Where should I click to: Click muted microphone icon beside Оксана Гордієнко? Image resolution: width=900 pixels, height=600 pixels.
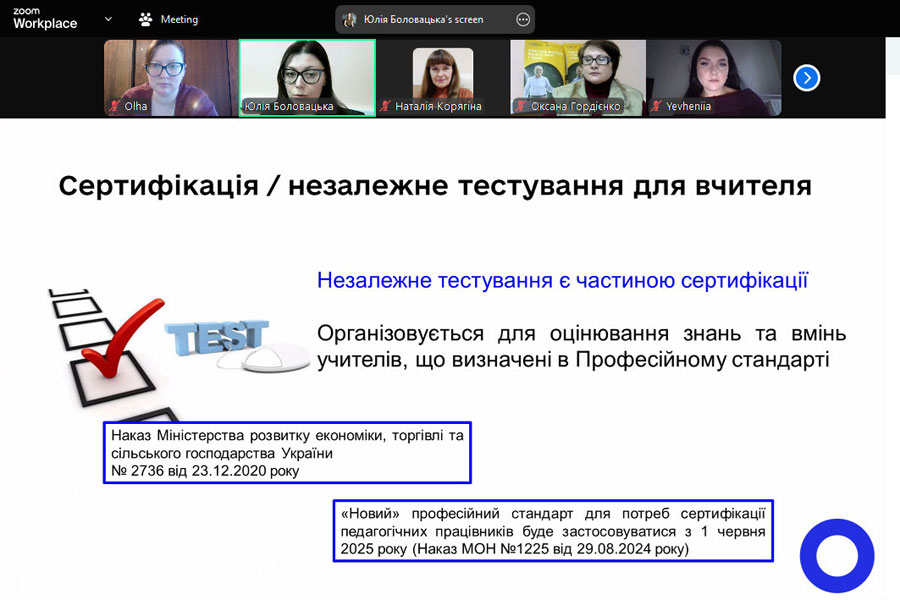coord(521,106)
